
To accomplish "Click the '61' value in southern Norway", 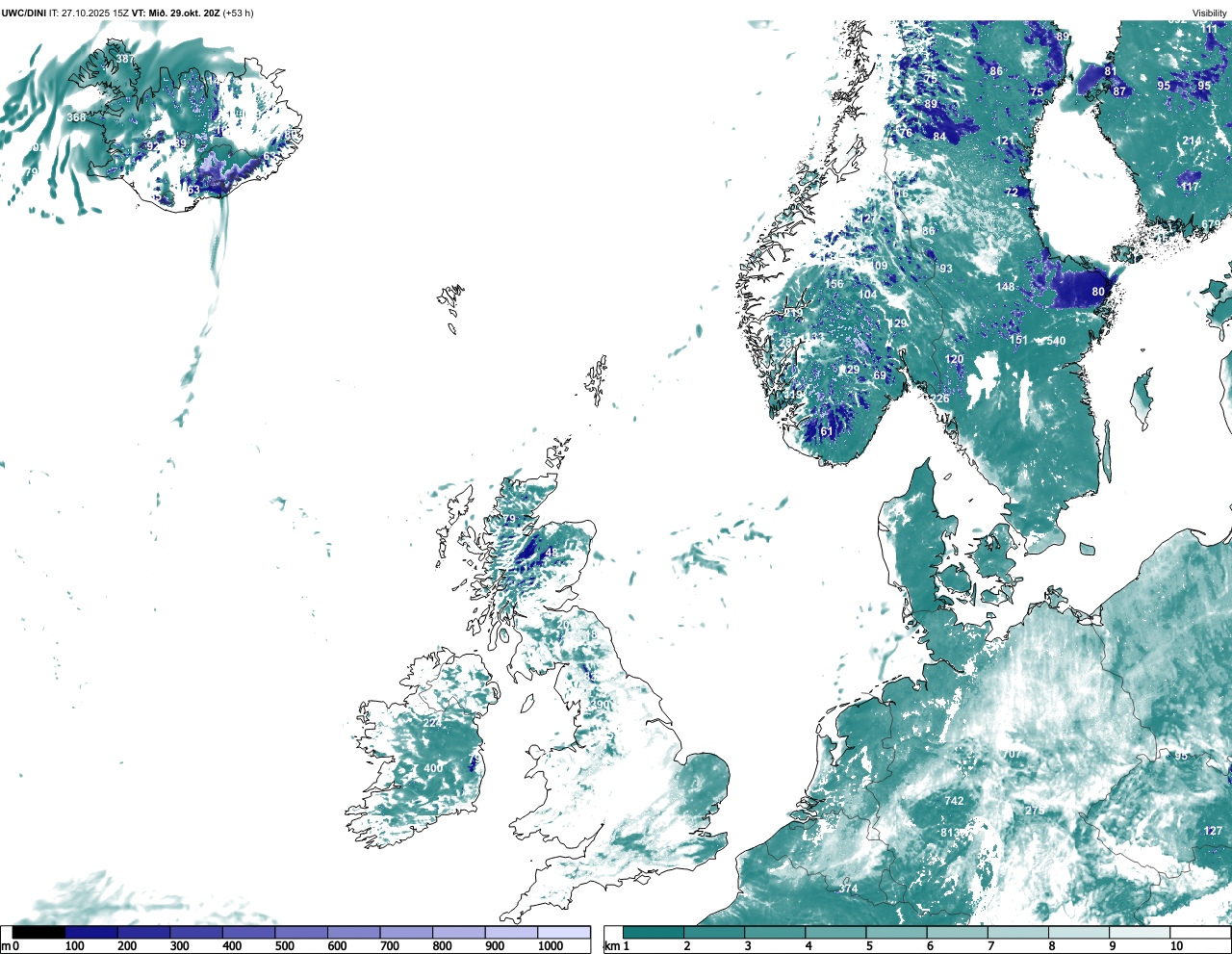I will coord(826,432).
